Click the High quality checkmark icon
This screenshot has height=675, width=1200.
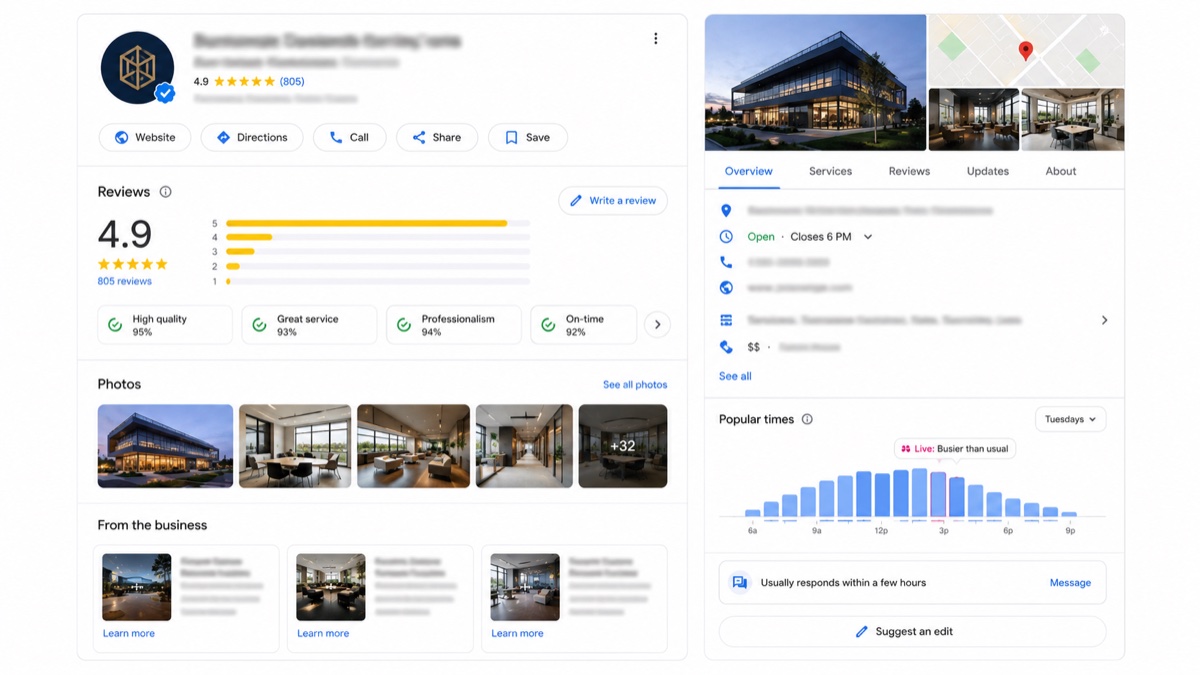(x=115, y=325)
